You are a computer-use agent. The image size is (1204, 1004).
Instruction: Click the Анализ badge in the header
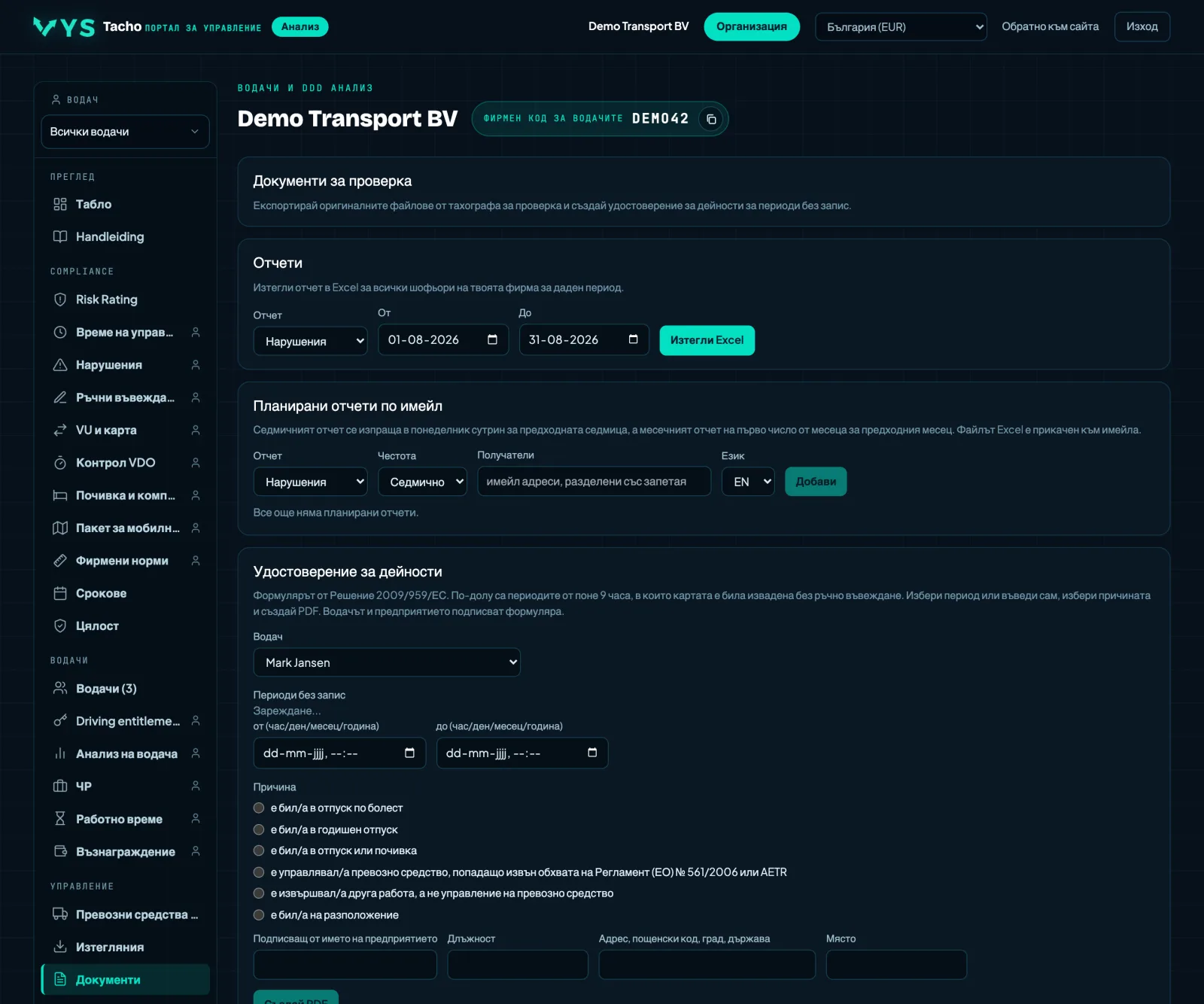point(299,26)
